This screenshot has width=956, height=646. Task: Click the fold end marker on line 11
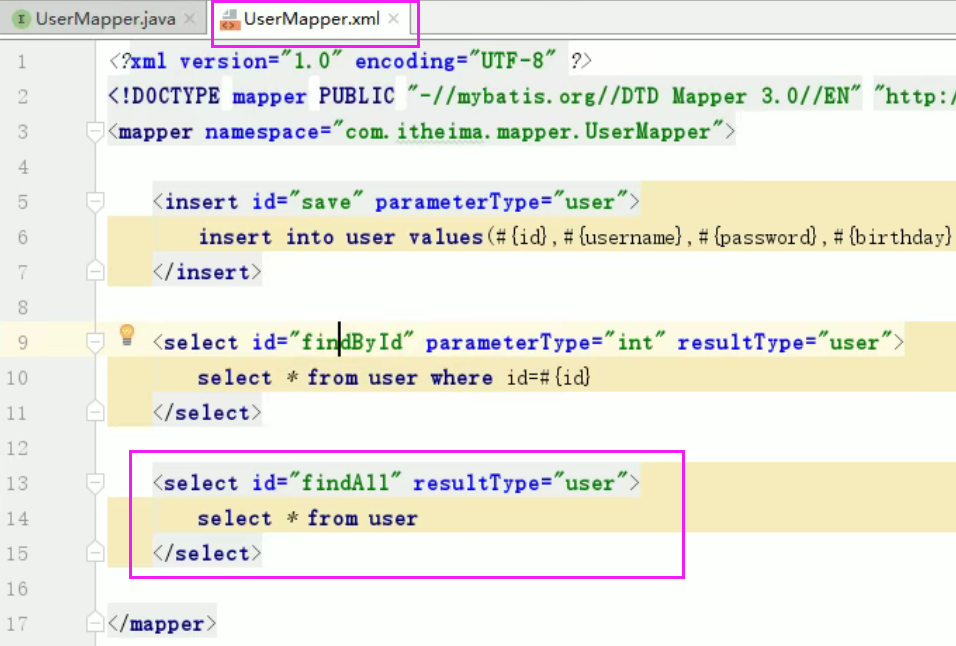pyautogui.click(x=95, y=411)
